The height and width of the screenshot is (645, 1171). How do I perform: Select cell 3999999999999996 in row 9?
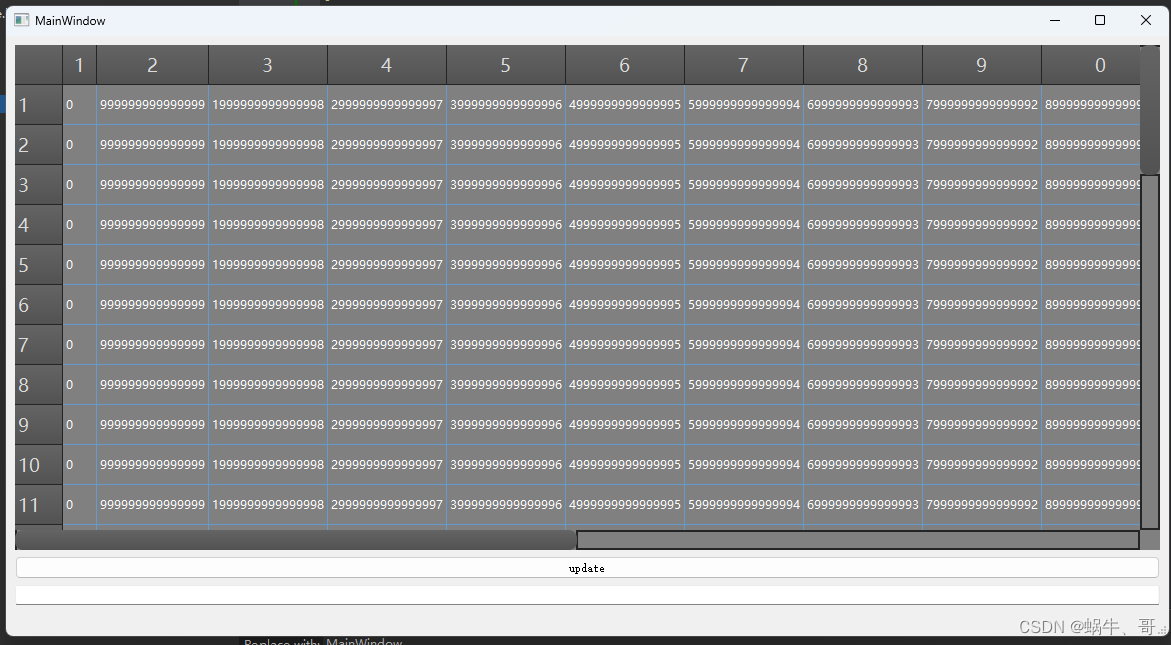coord(505,424)
